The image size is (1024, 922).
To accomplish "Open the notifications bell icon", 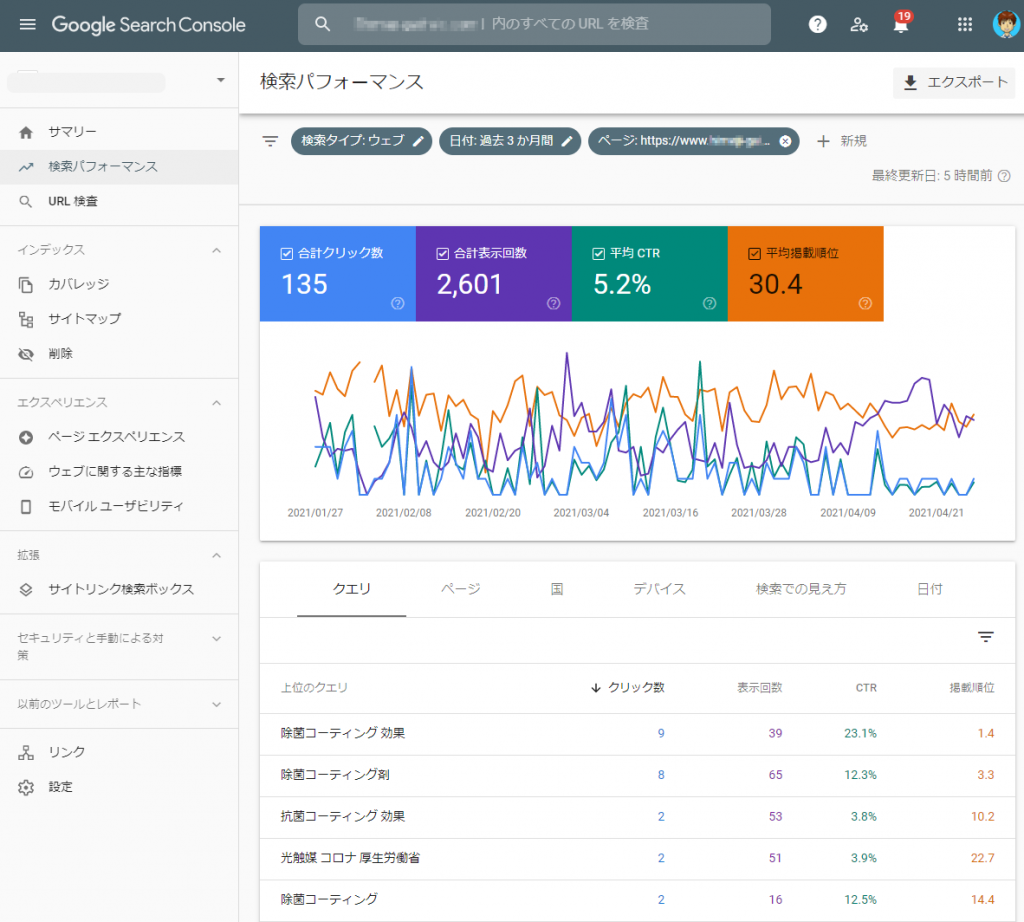I will [x=900, y=26].
